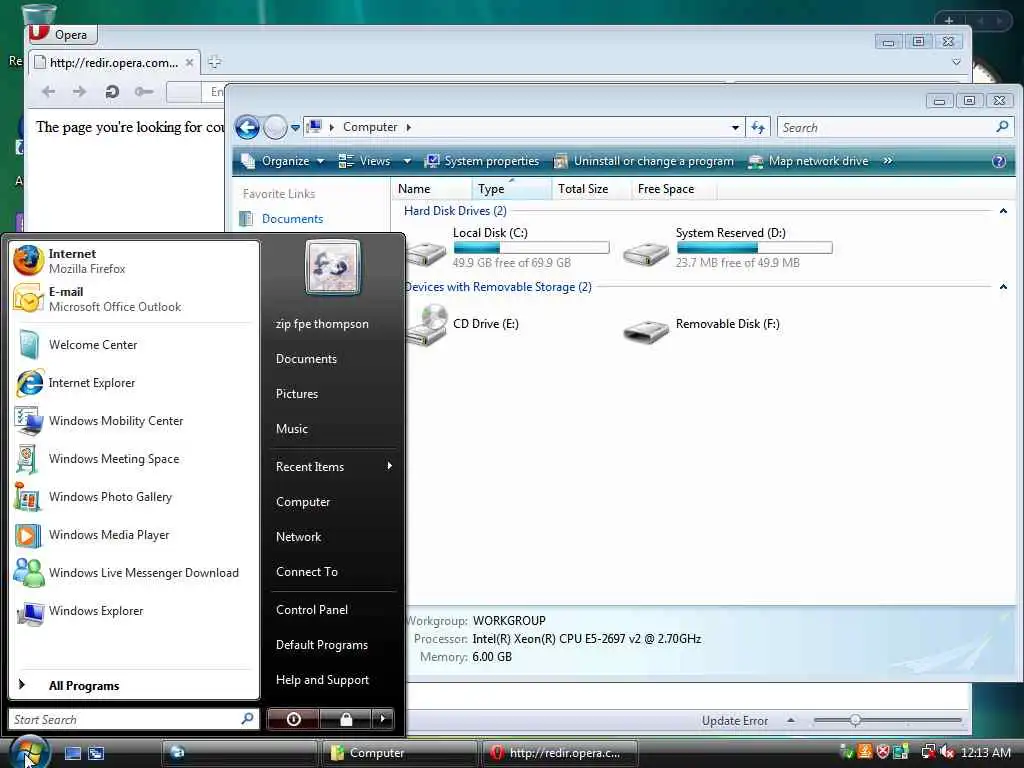Viewport: 1024px width, 768px height.
Task: Click Opera password wand key icon
Action: pos(144,91)
